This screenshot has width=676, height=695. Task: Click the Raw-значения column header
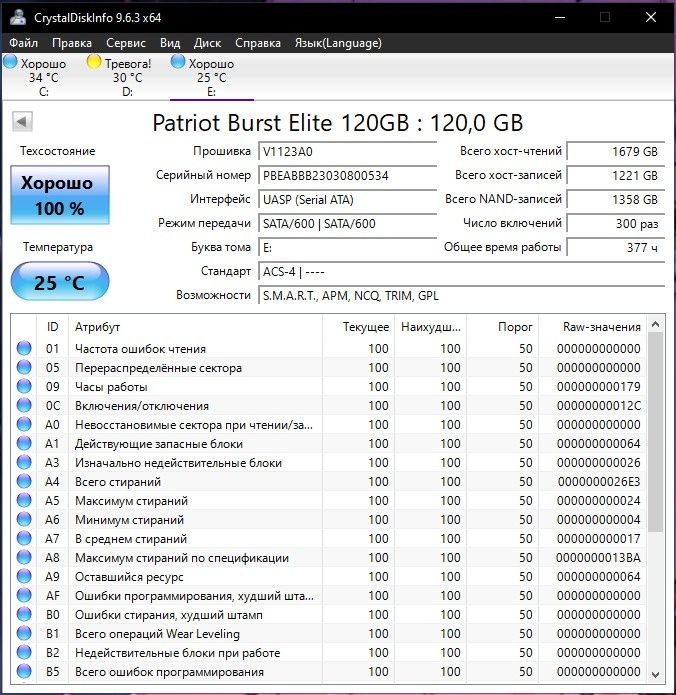click(x=592, y=327)
